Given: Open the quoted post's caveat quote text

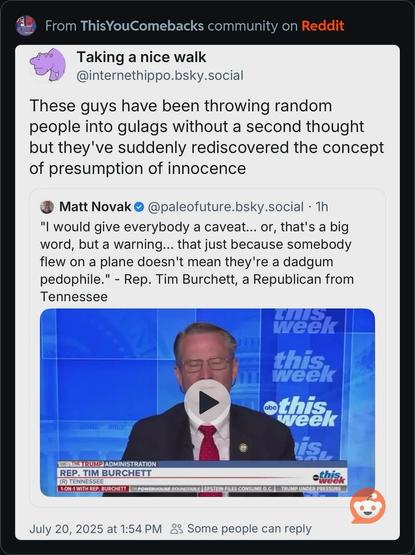Looking at the screenshot, I should (x=197, y=262).
